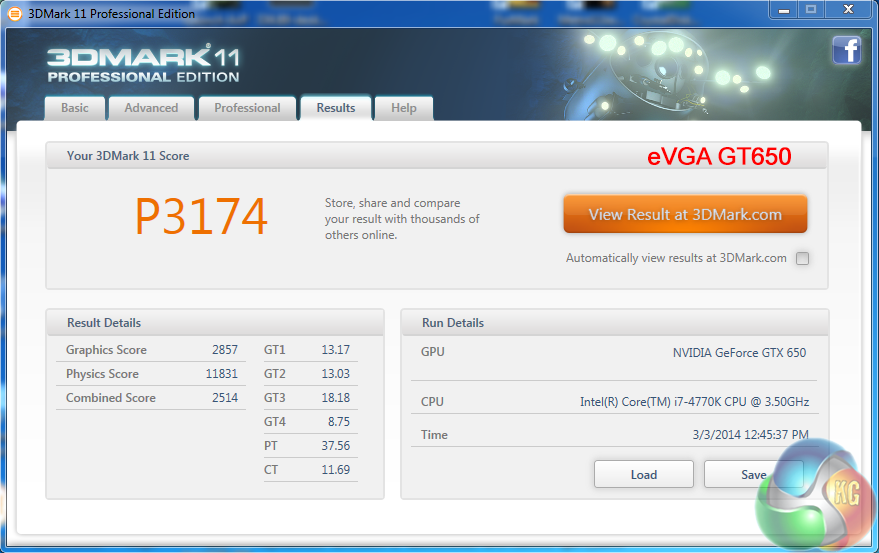
Task: Click the CT value 11.69
Action: click(335, 470)
